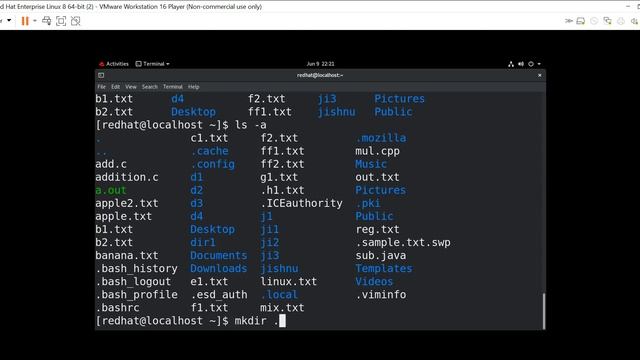Open the power options dropdown beside pause
Screen dimensions: 640x360
pyautogui.click(x=35, y=21)
